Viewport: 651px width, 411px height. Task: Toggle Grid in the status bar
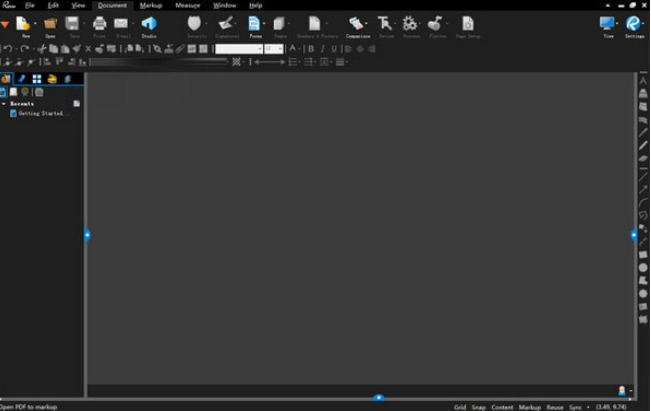point(460,407)
